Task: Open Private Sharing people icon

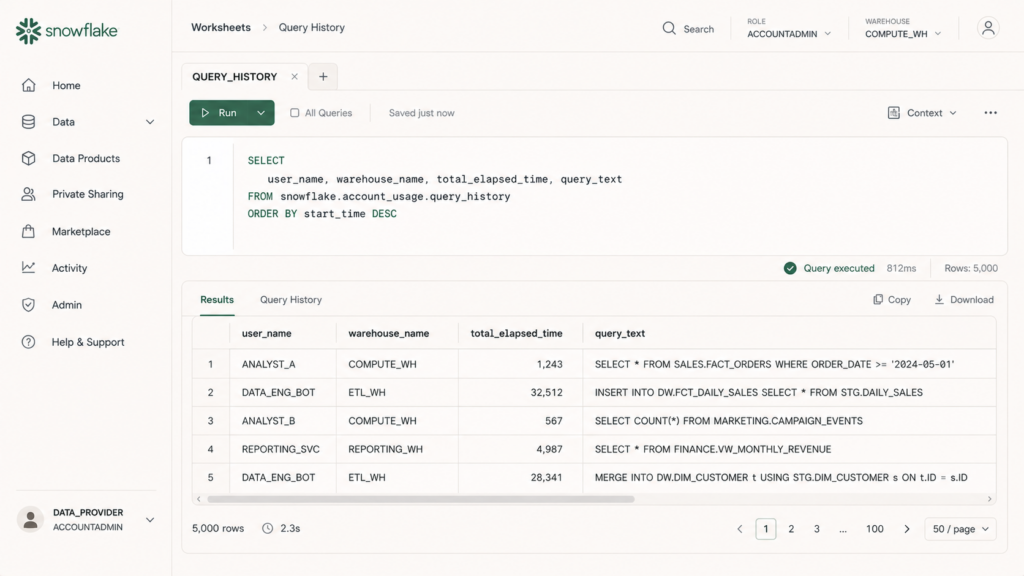Action: pos(28,194)
